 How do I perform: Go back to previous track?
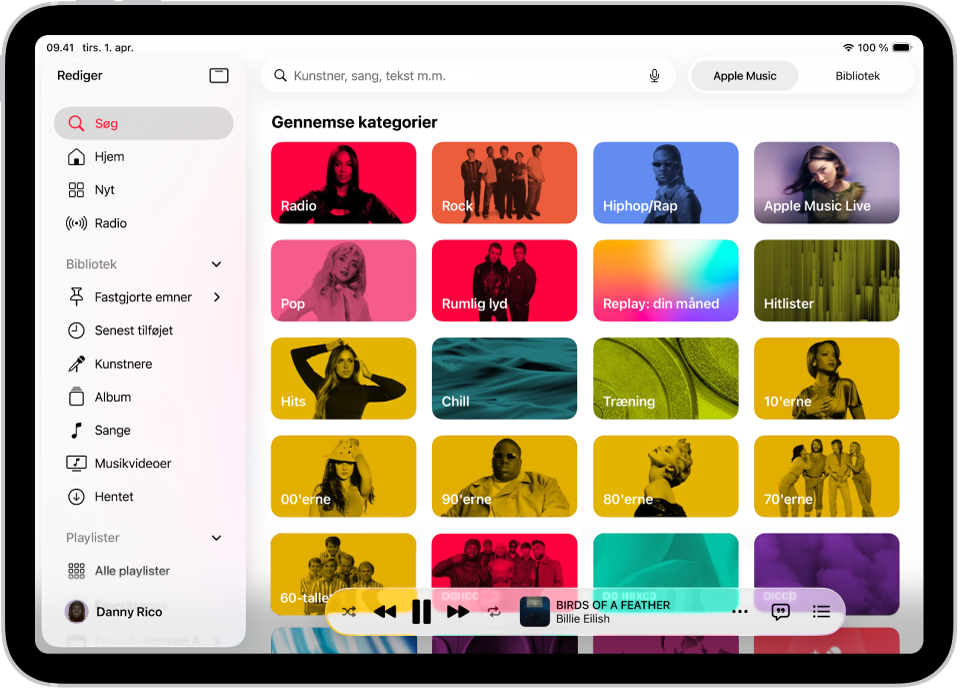(x=385, y=612)
